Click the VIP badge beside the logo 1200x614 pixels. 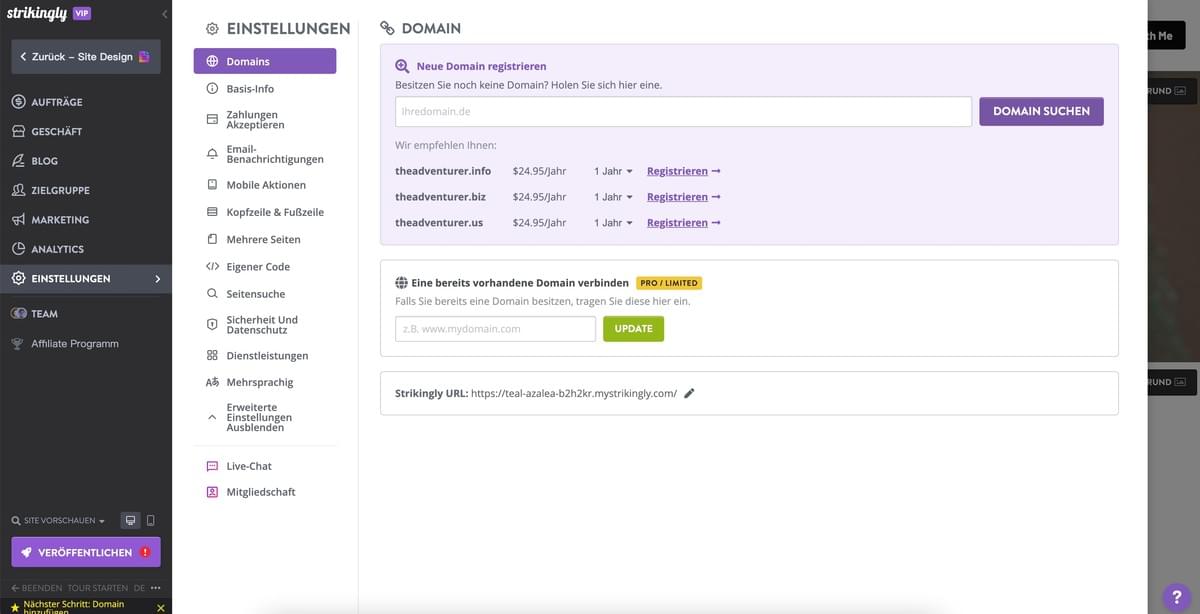click(82, 13)
